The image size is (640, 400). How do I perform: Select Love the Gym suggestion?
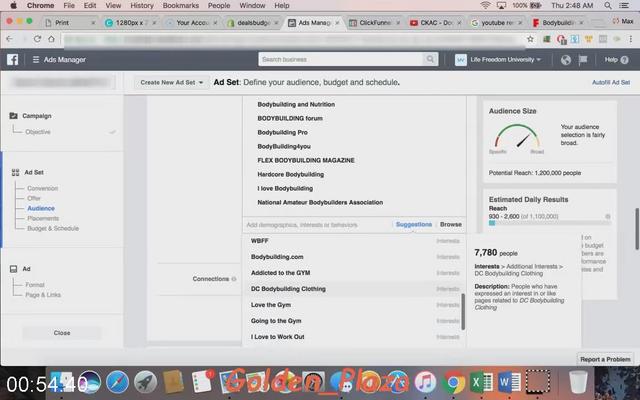353,305
